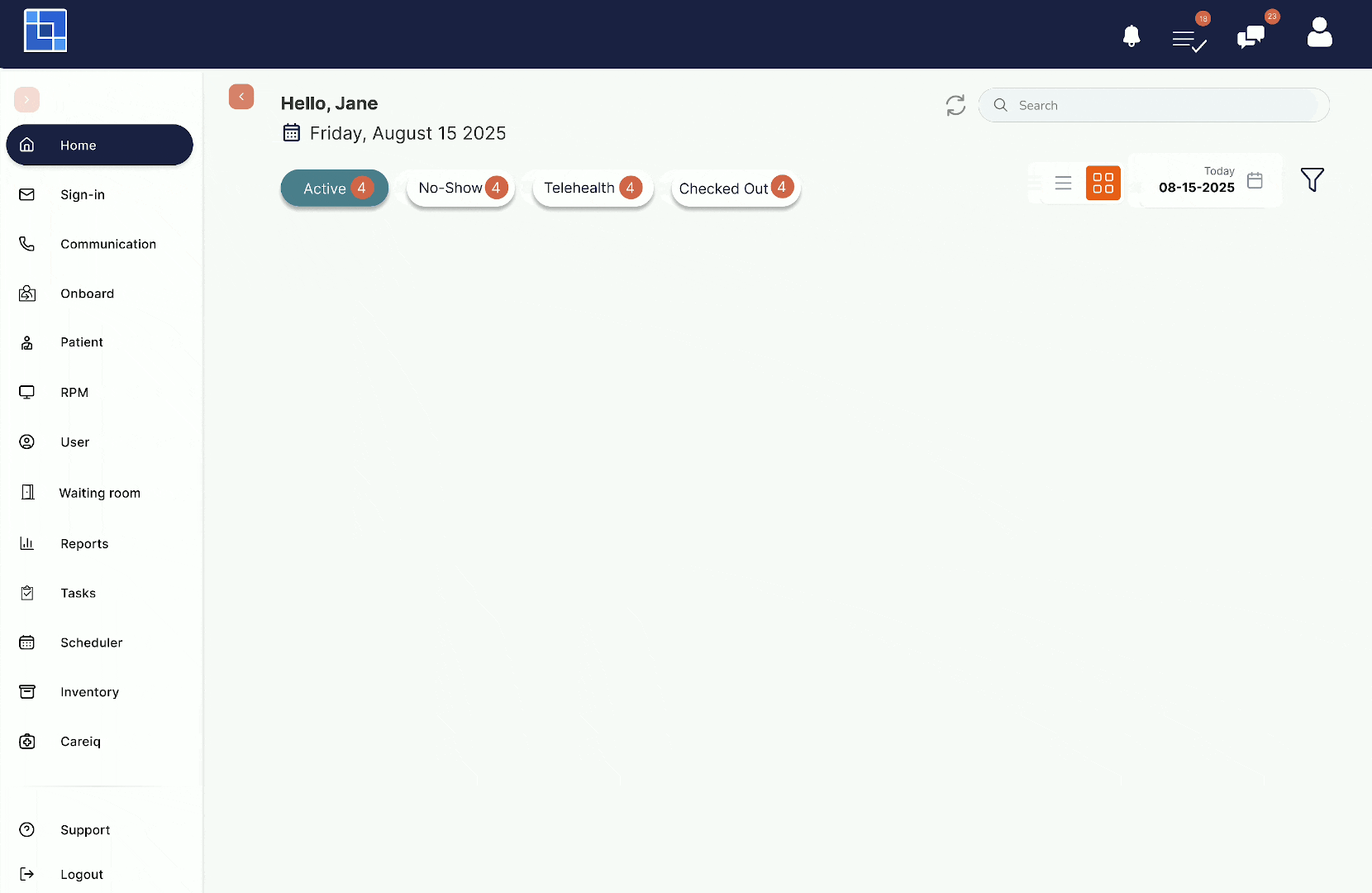The image size is (1372, 893).
Task: Expand the sidebar with the arrow button
Action: click(26, 99)
